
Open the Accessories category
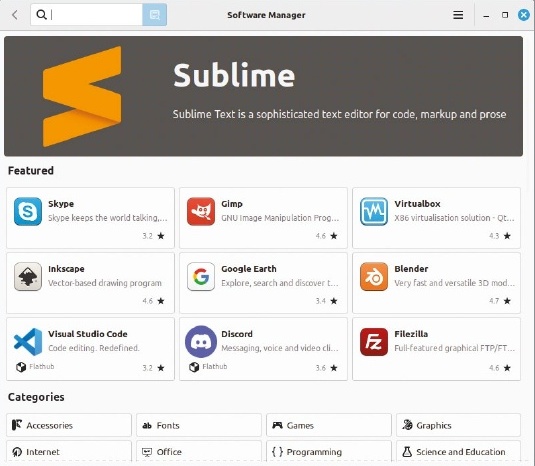[69, 425]
